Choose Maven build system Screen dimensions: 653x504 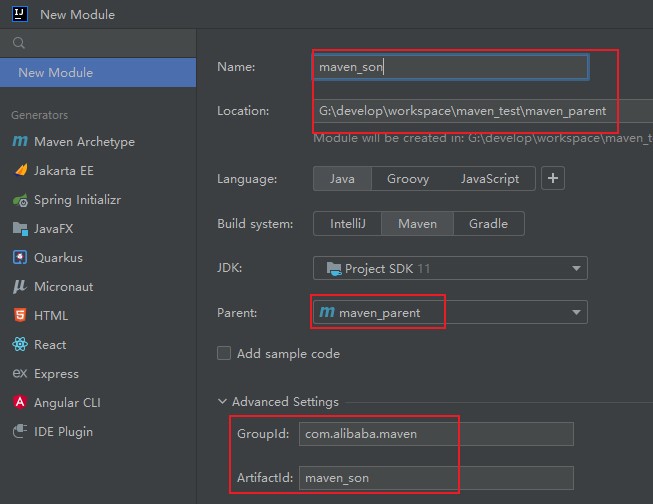[417, 224]
